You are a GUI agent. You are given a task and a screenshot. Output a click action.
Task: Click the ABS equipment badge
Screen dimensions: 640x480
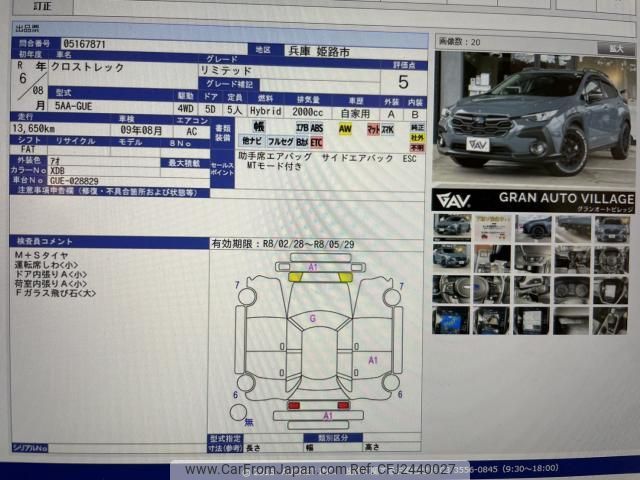tap(316, 129)
